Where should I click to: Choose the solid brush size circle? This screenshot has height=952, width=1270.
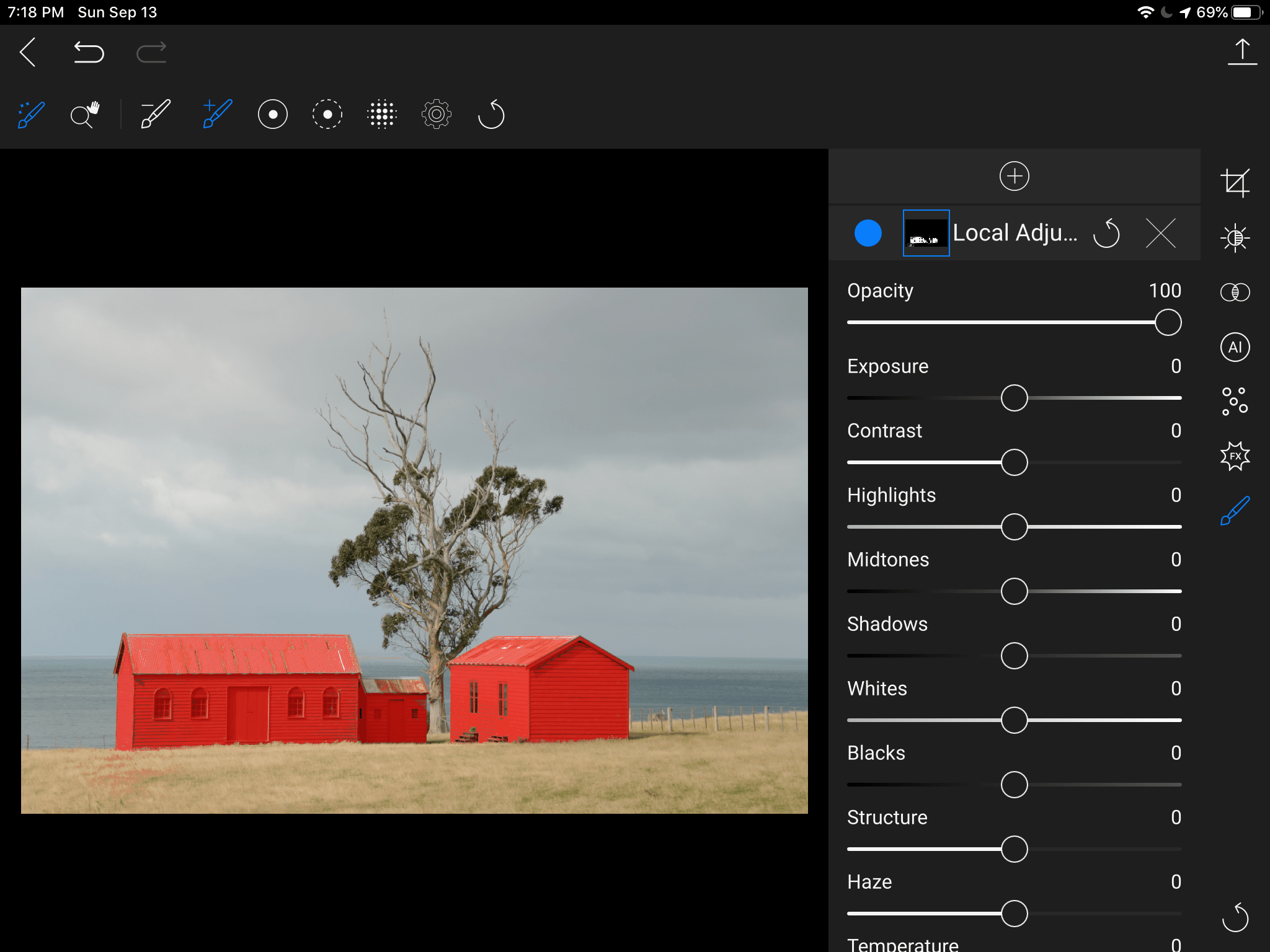pos(273,115)
